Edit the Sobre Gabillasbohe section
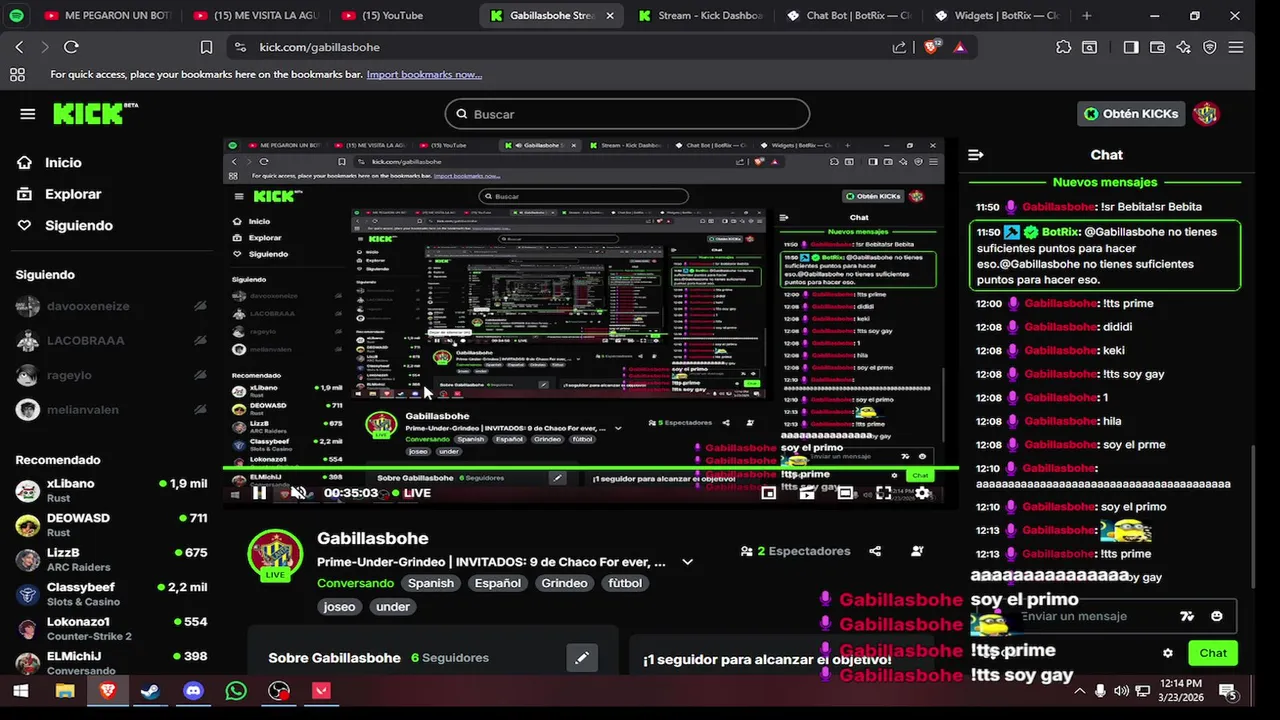The image size is (1280, 720). pyautogui.click(x=582, y=657)
